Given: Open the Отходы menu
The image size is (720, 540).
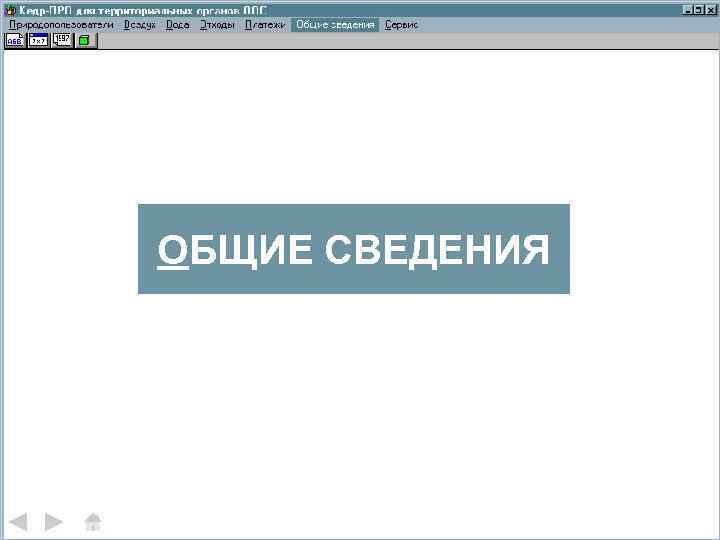Looking at the screenshot, I should click(217, 25).
